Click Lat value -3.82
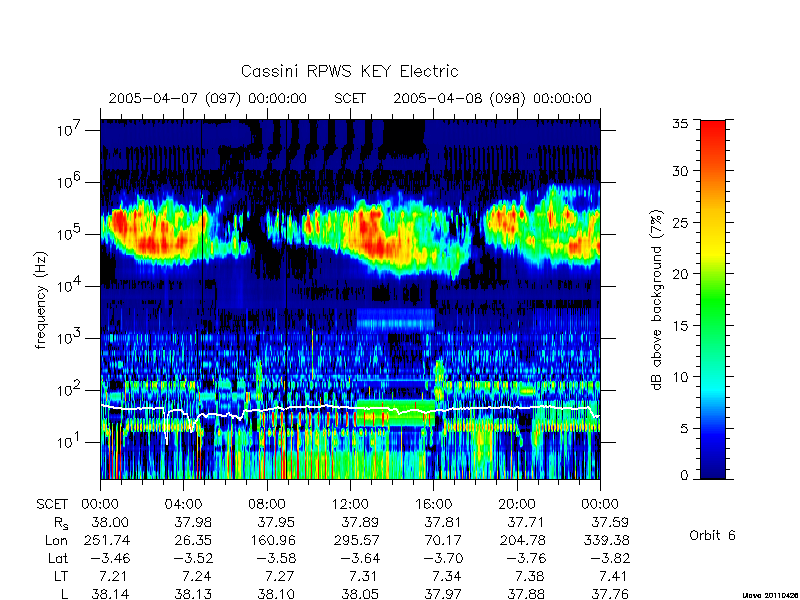 click(x=610, y=558)
